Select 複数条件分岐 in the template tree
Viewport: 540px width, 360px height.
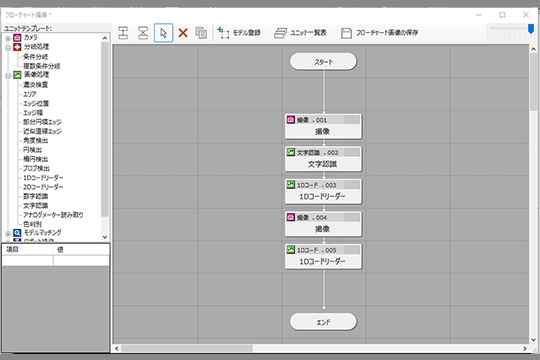pyautogui.click(x=42, y=66)
